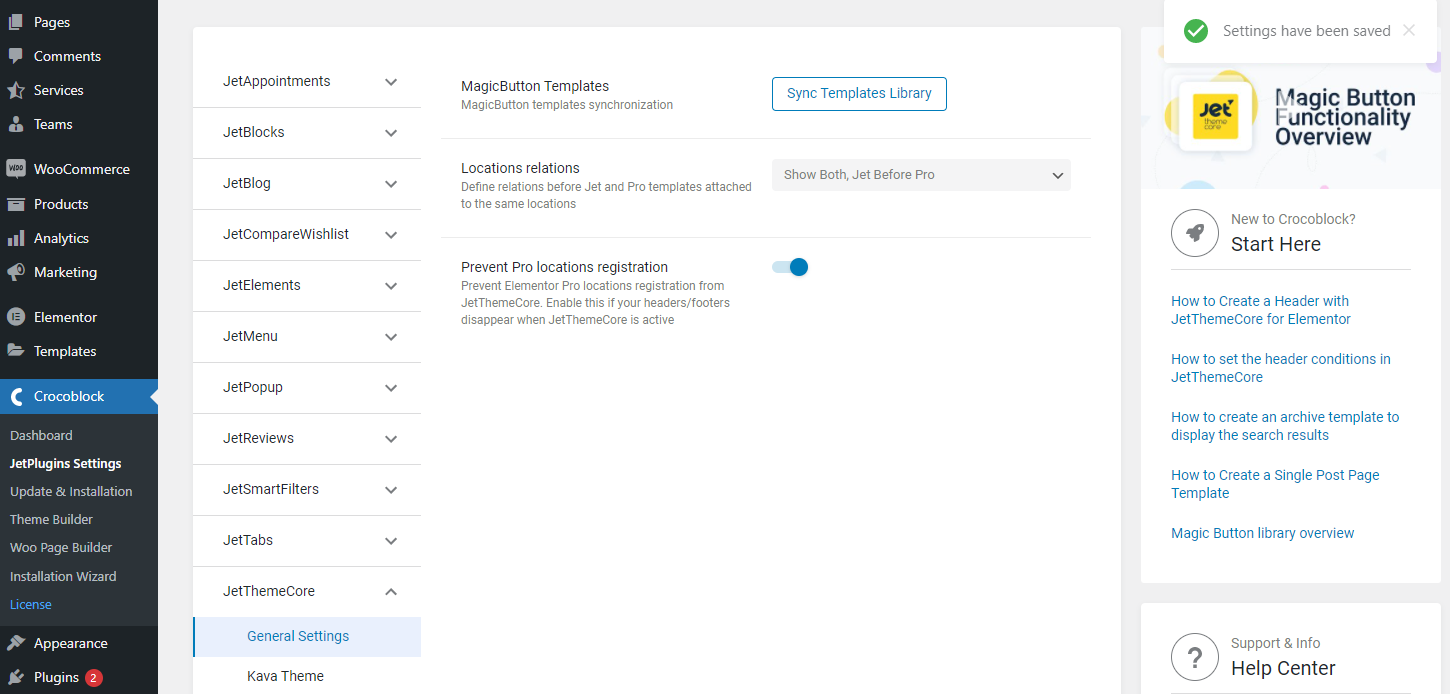Click the Teams person icon
The width and height of the screenshot is (1450, 694).
[x=16, y=124]
